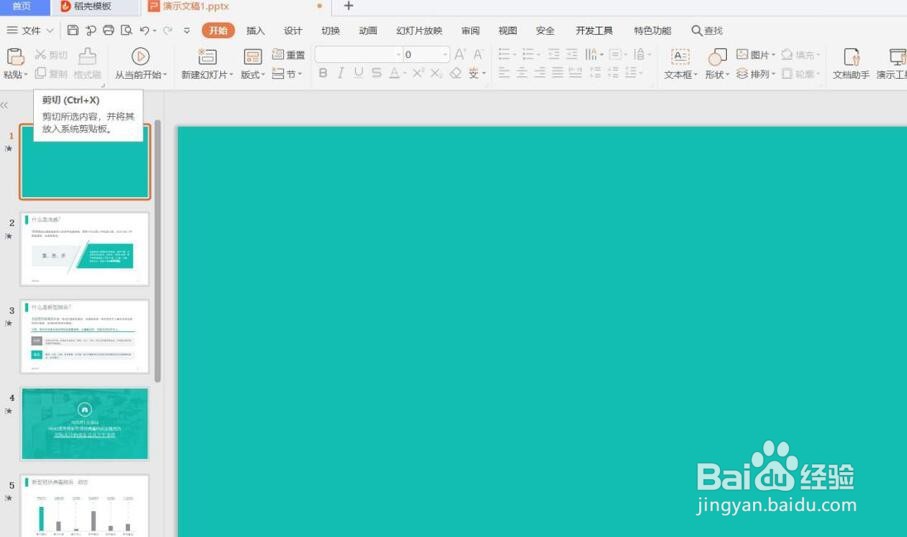The image size is (907, 537).
Task: Click the Shapes (形状) icon
Action: [x=717, y=57]
